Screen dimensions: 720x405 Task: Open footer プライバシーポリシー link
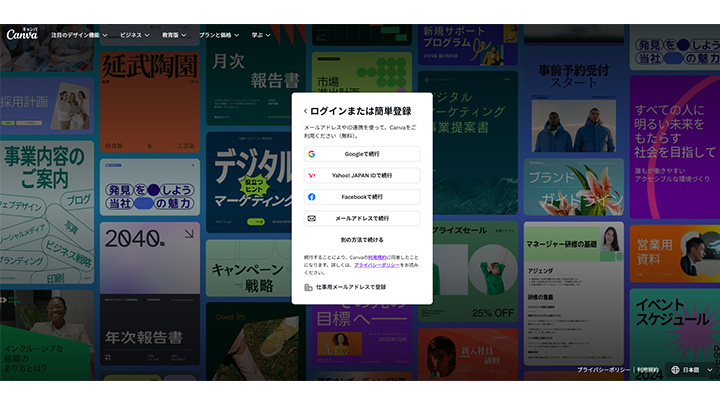(x=603, y=370)
